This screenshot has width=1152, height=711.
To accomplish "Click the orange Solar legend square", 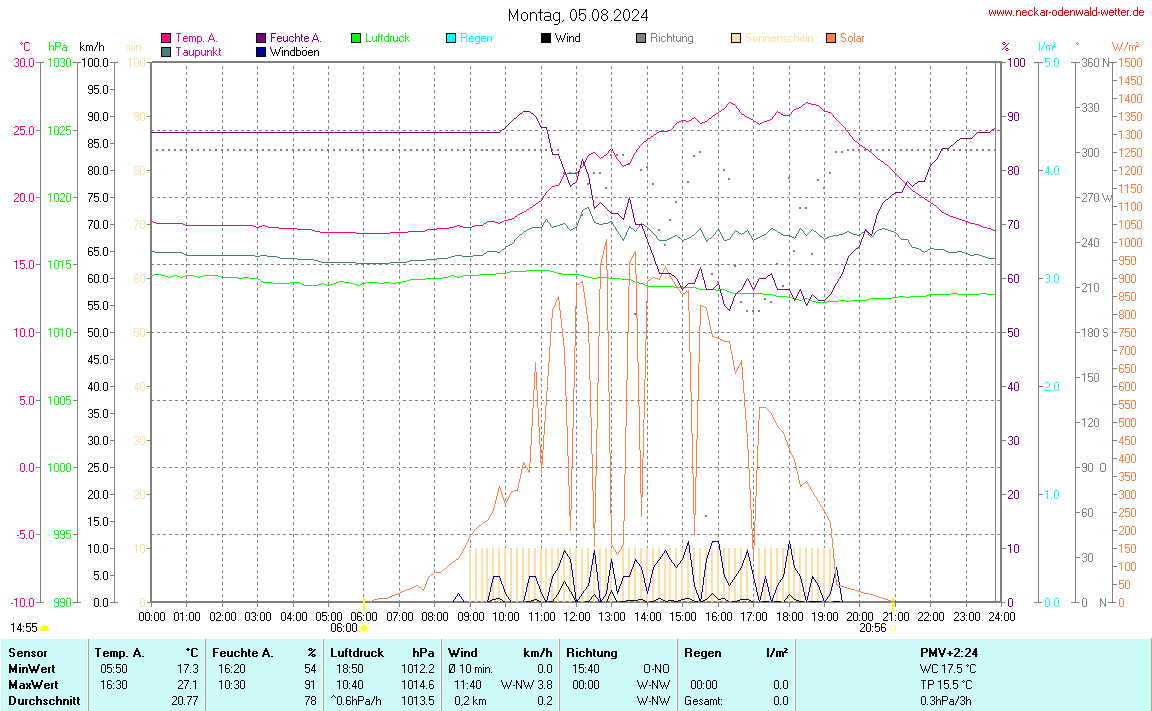I will [x=831, y=39].
